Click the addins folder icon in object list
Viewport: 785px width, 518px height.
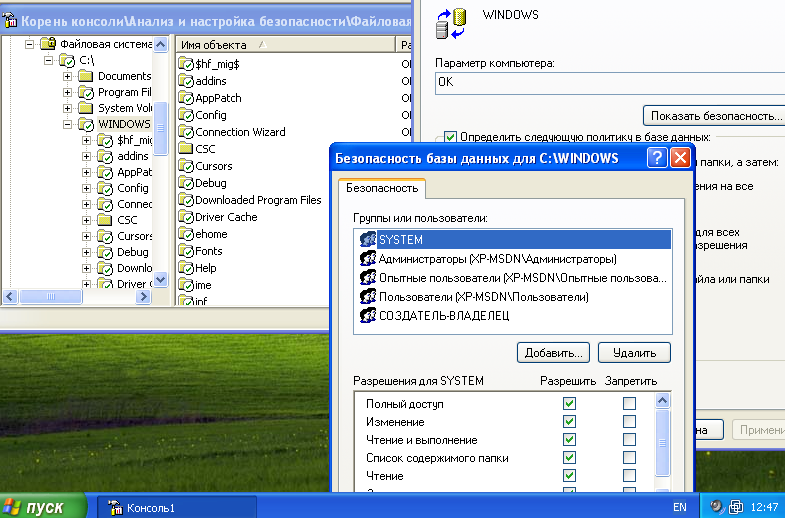tap(186, 81)
